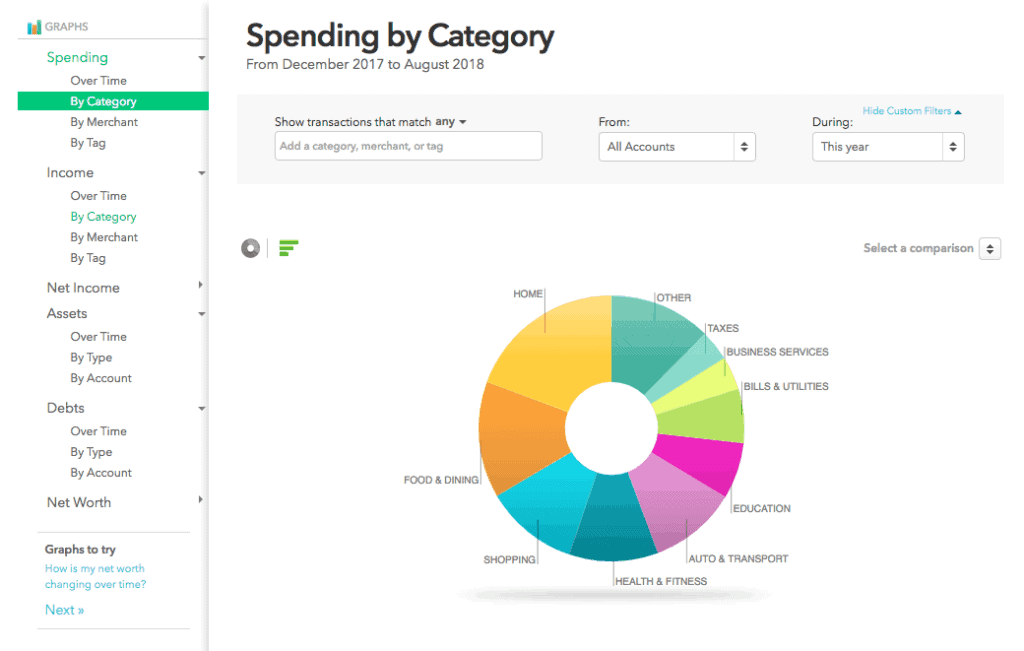Open the "This year" During dropdown
Screen dimensions: 1024x651
click(x=888, y=146)
